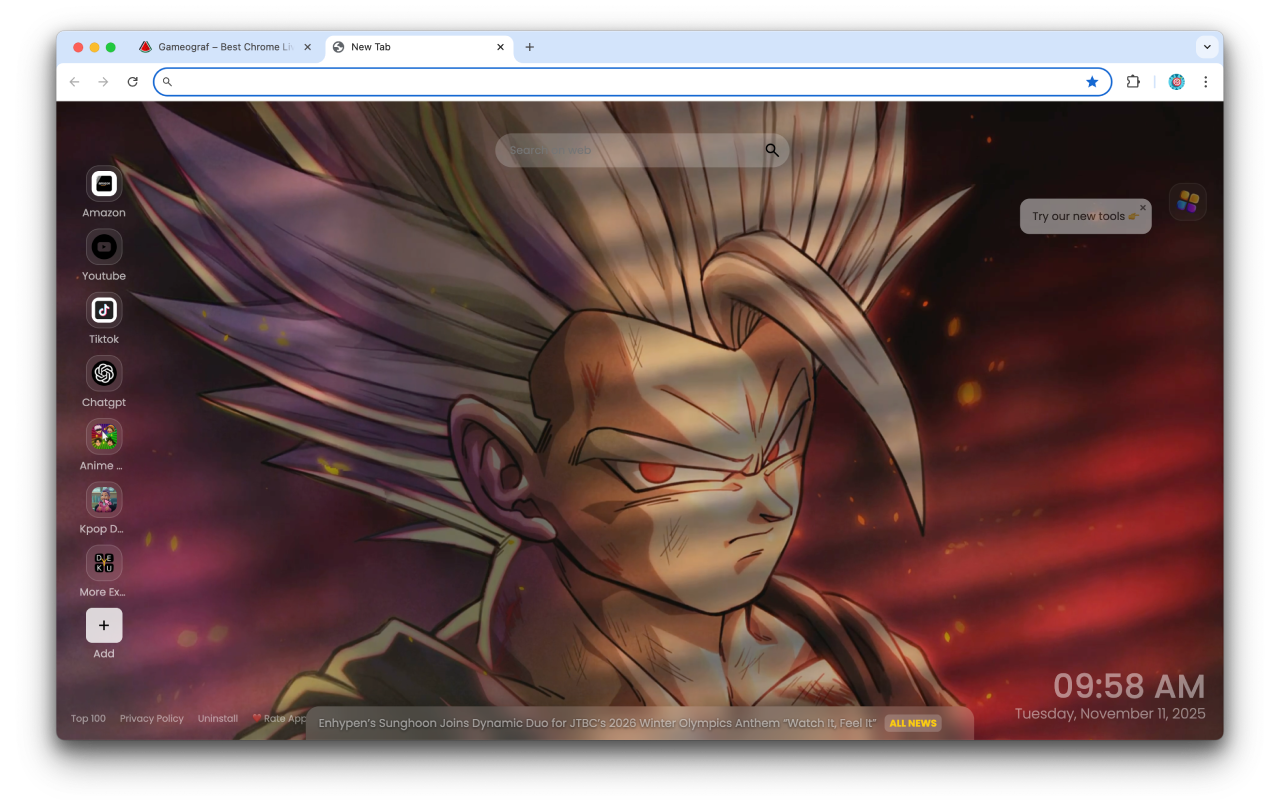Reload the current page
This screenshot has height=800, width=1280.
pyautogui.click(x=132, y=82)
